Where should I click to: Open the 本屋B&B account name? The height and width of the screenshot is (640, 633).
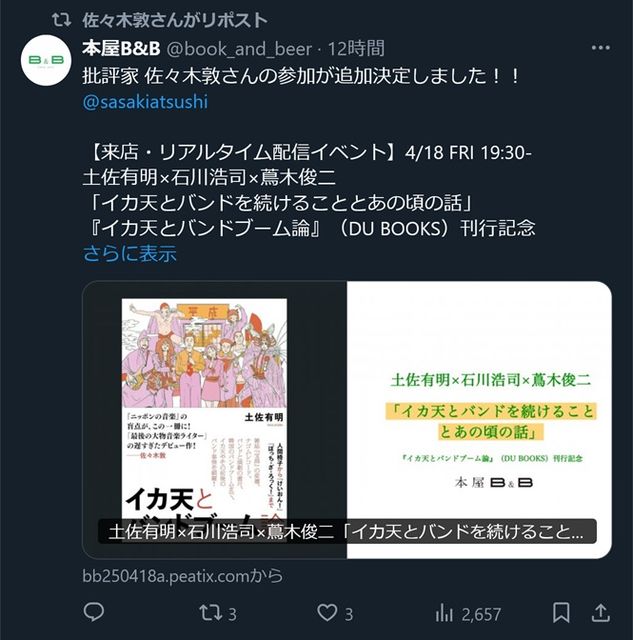121,49
